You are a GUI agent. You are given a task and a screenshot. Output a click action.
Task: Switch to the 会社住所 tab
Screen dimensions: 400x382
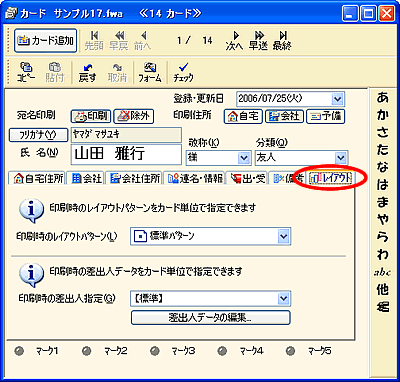tap(134, 178)
